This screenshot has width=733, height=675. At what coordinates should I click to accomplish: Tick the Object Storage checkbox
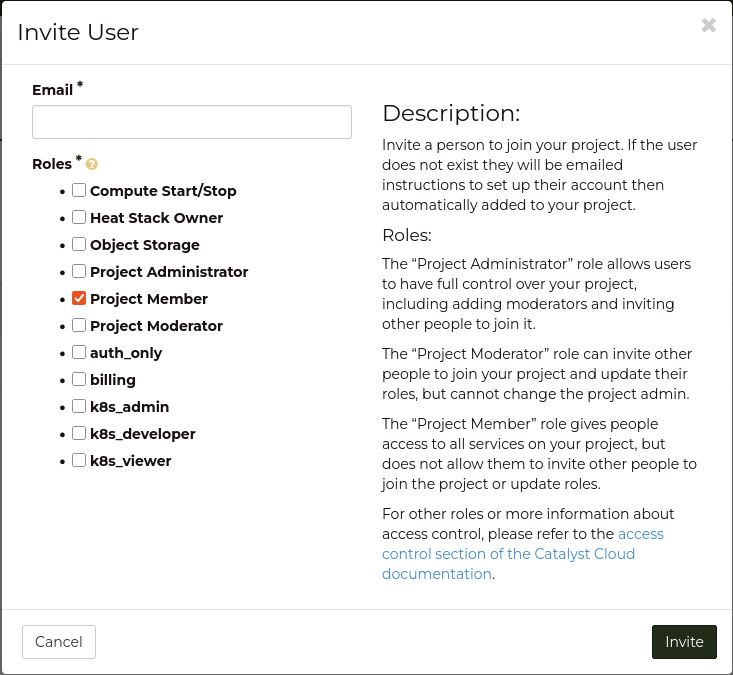pyautogui.click(x=79, y=244)
